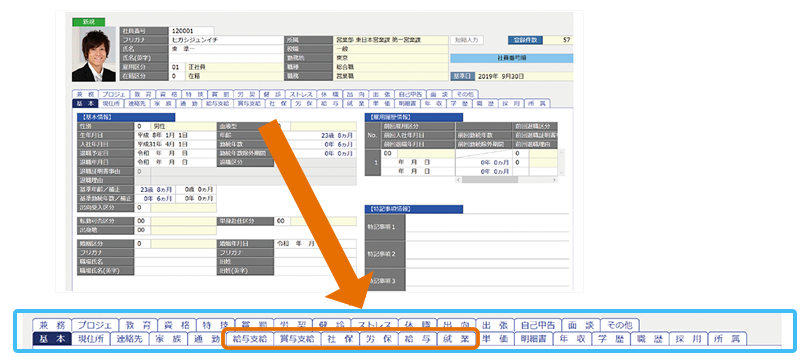The width and height of the screenshot is (800, 360).
Task: Click the left scroll arrow of the 雇用履歴 table
Action: coord(459,179)
